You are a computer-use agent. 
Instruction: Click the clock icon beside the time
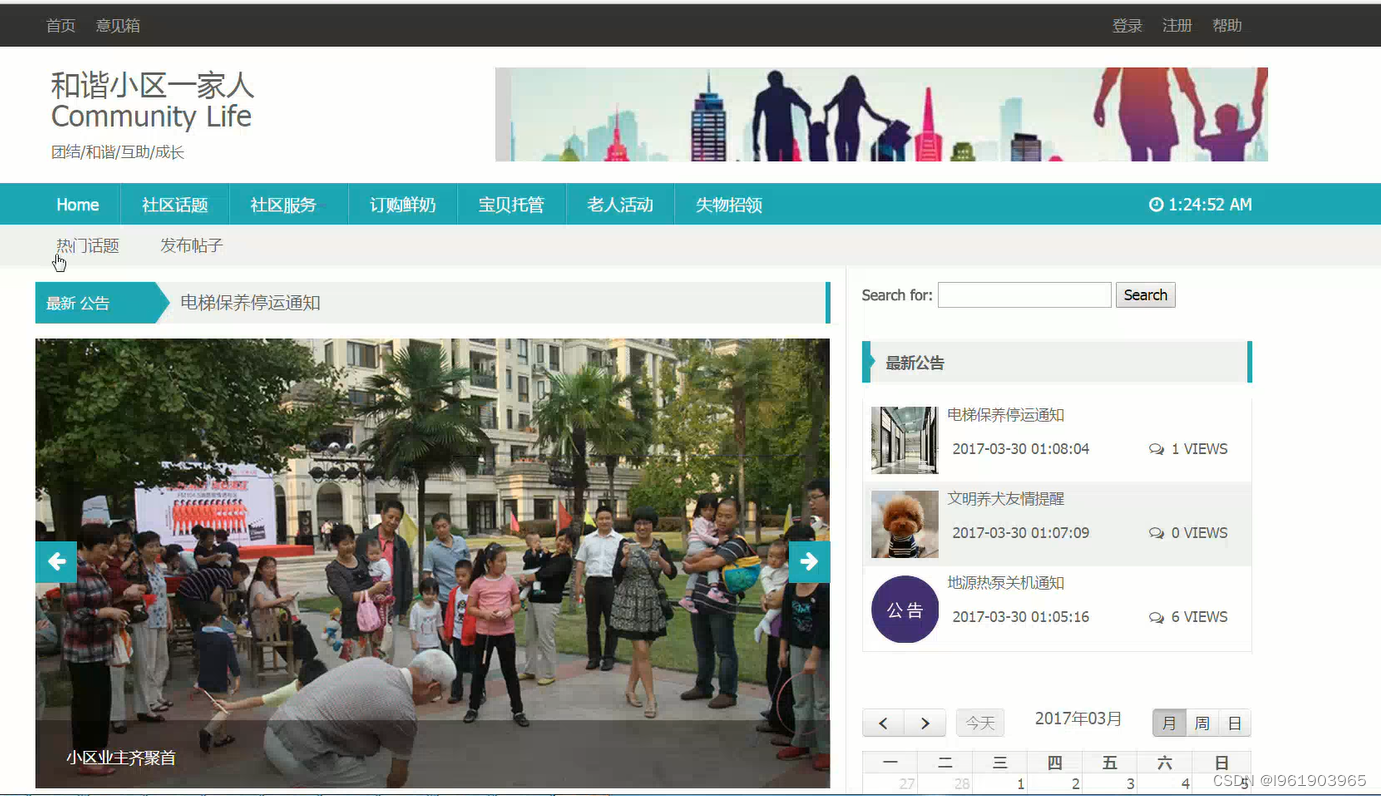[x=1156, y=205]
